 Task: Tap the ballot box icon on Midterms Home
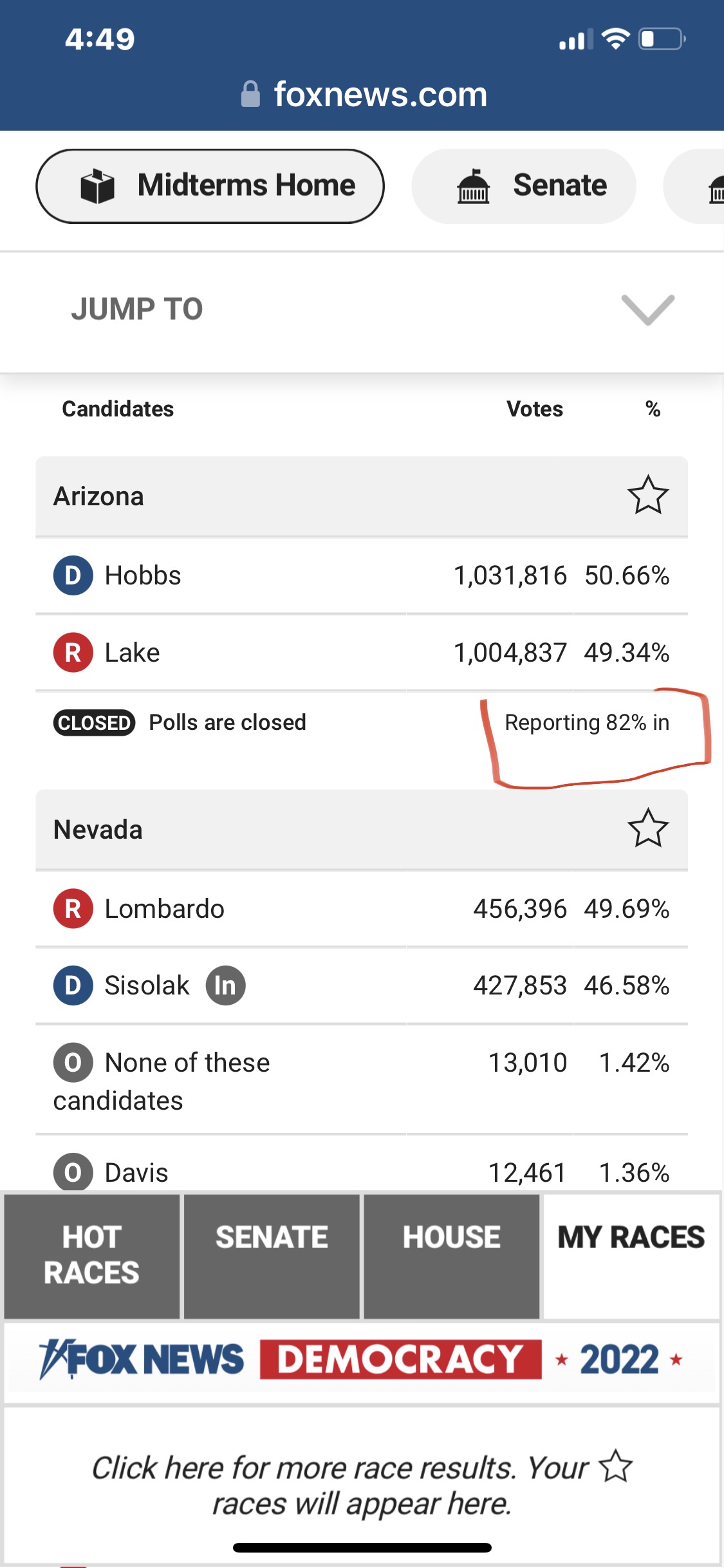[97, 186]
